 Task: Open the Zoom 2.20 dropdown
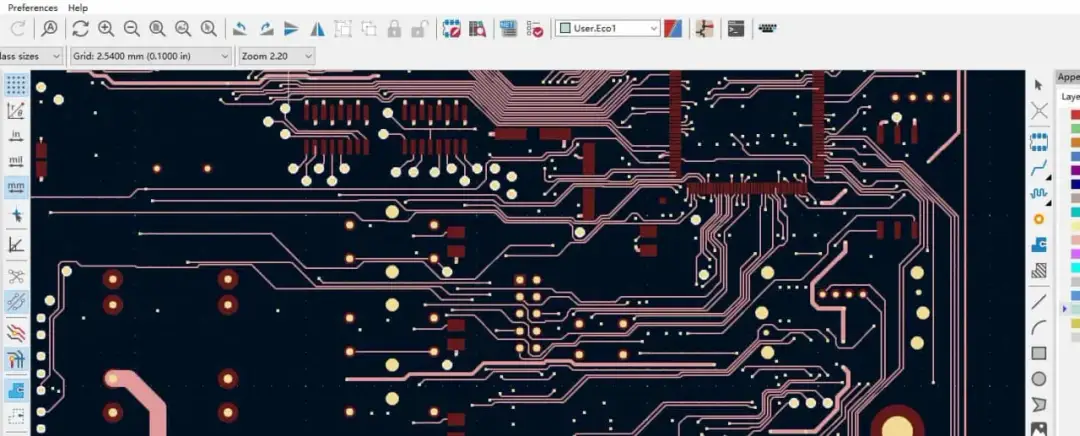276,56
